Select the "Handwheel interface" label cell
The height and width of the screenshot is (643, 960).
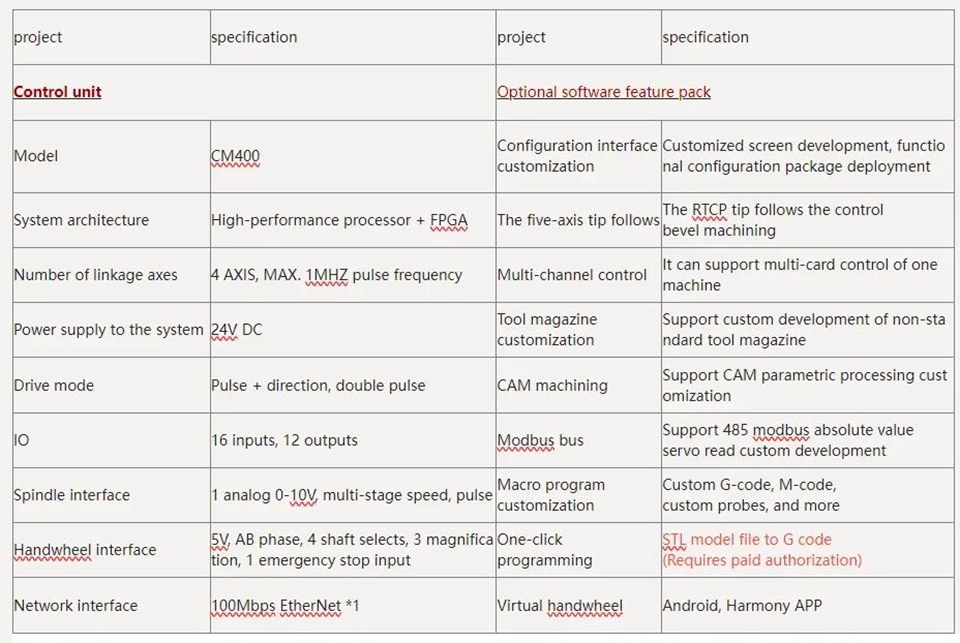click(x=85, y=550)
